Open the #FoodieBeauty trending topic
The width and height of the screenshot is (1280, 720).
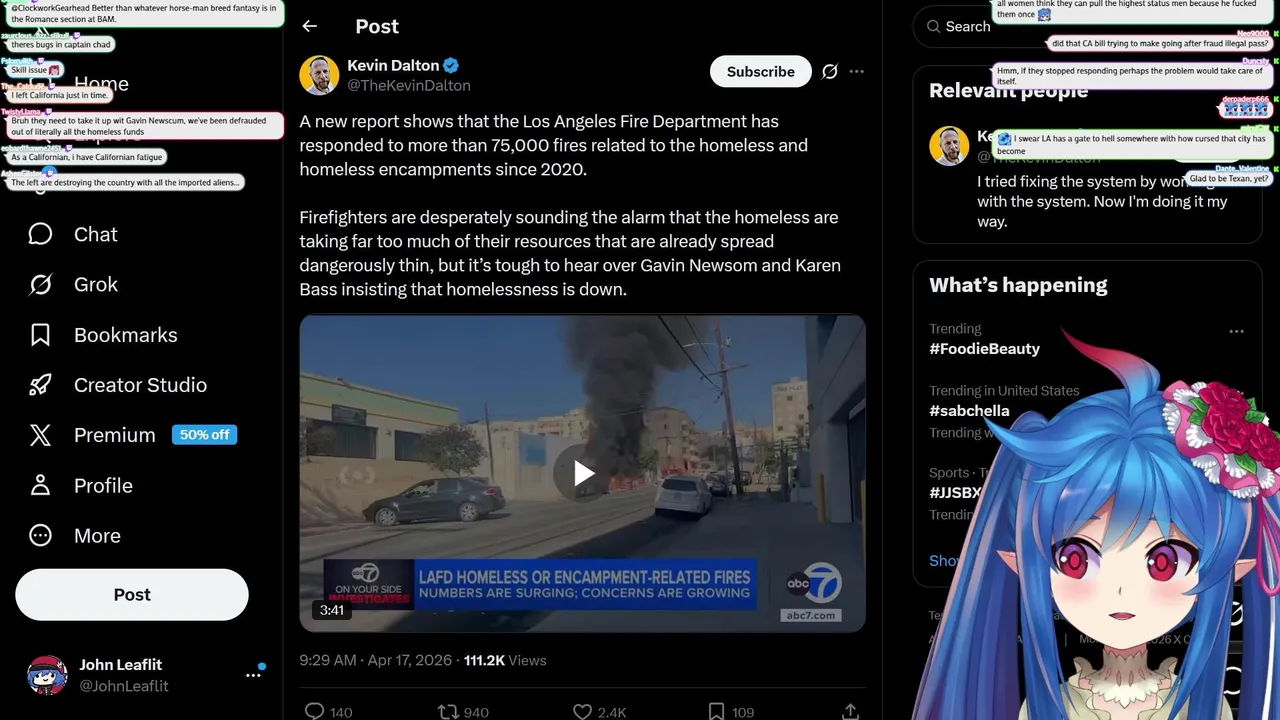pos(984,349)
